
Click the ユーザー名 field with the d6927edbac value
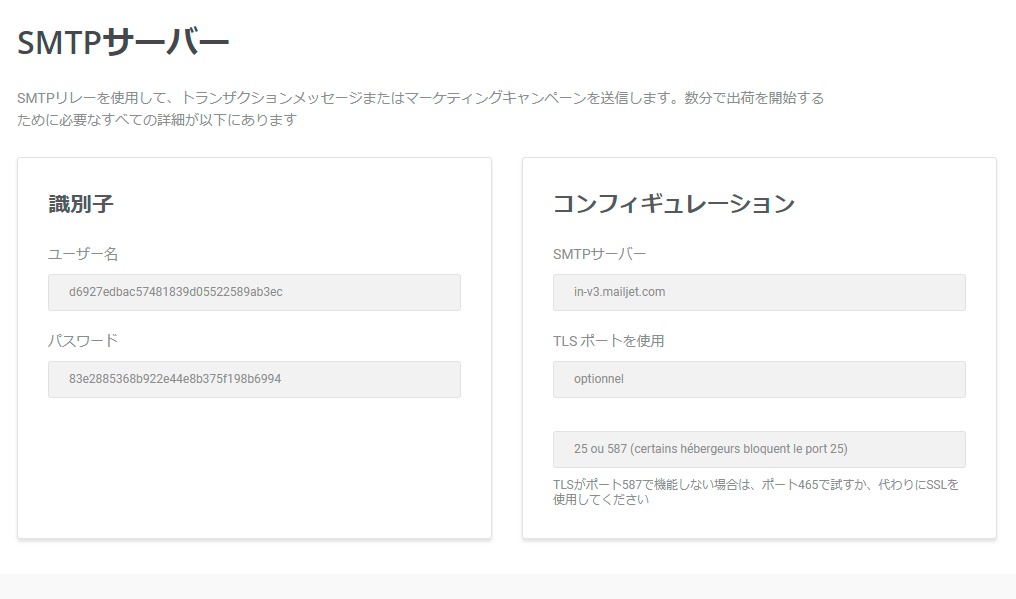tap(254, 292)
